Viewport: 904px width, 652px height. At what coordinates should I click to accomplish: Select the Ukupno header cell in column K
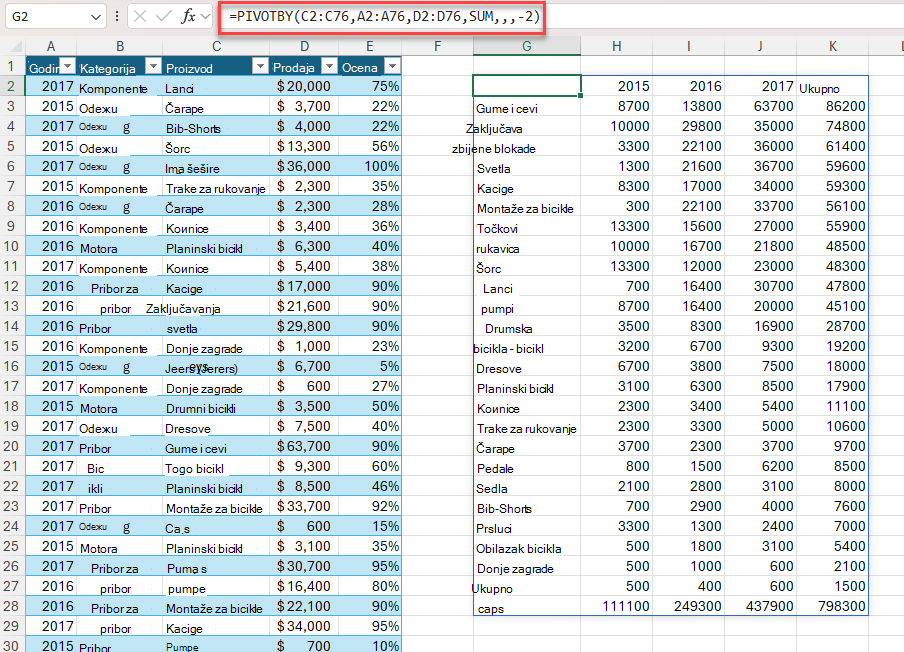[832, 86]
